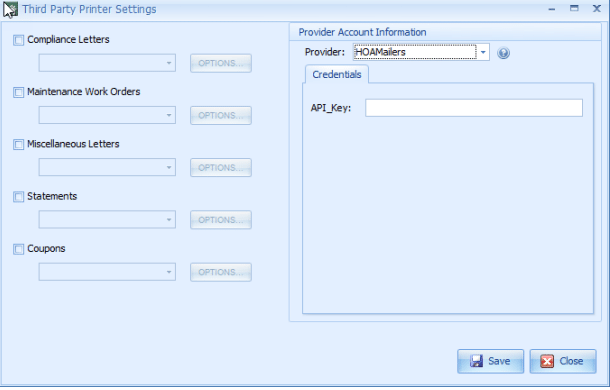Expand the Miscellaneous Letters printer dropdown
The width and height of the screenshot is (610, 390).
107,167
